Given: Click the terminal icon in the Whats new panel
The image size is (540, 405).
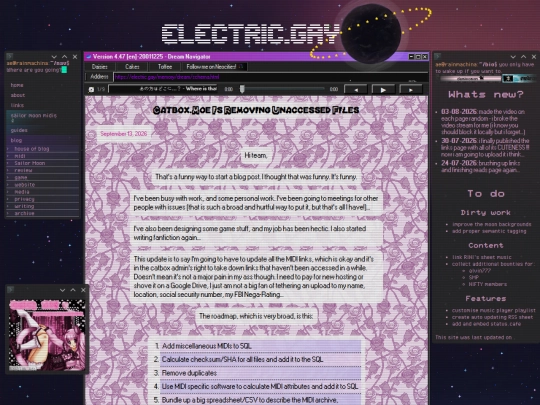Looking at the screenshot, I should click(x=438, y=57).
